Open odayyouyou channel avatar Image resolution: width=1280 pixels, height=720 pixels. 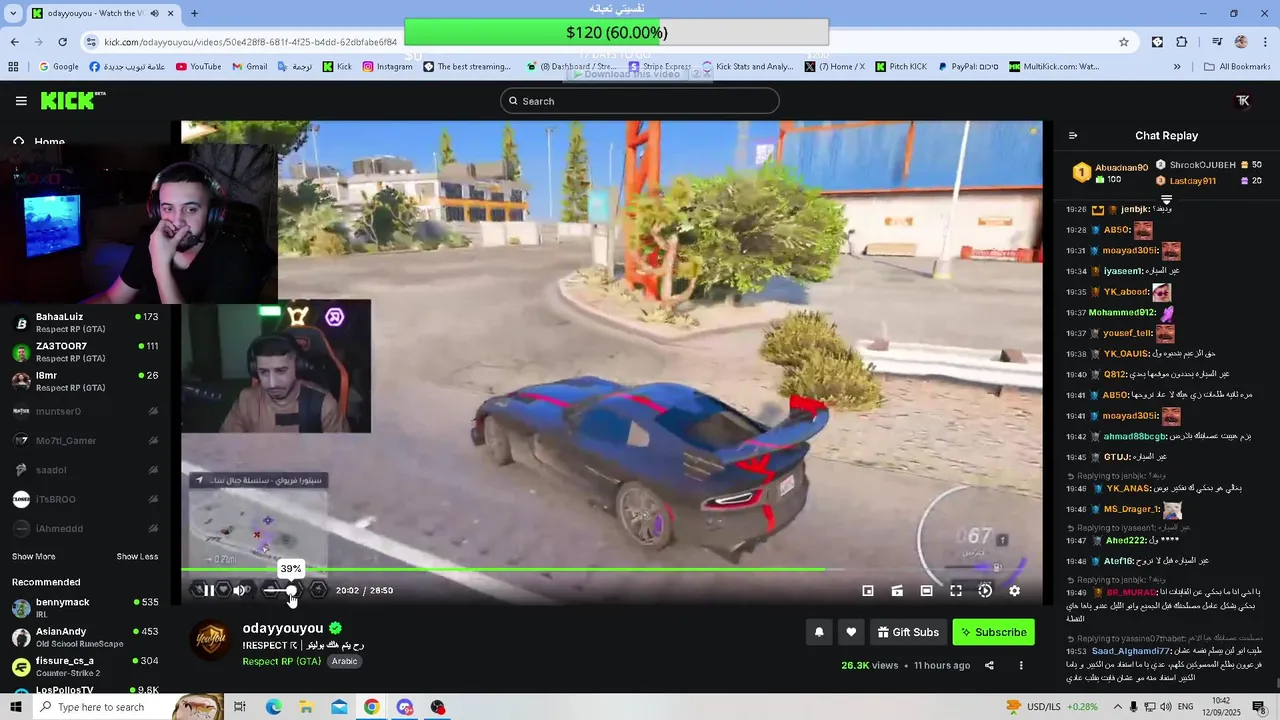point(211,639)
